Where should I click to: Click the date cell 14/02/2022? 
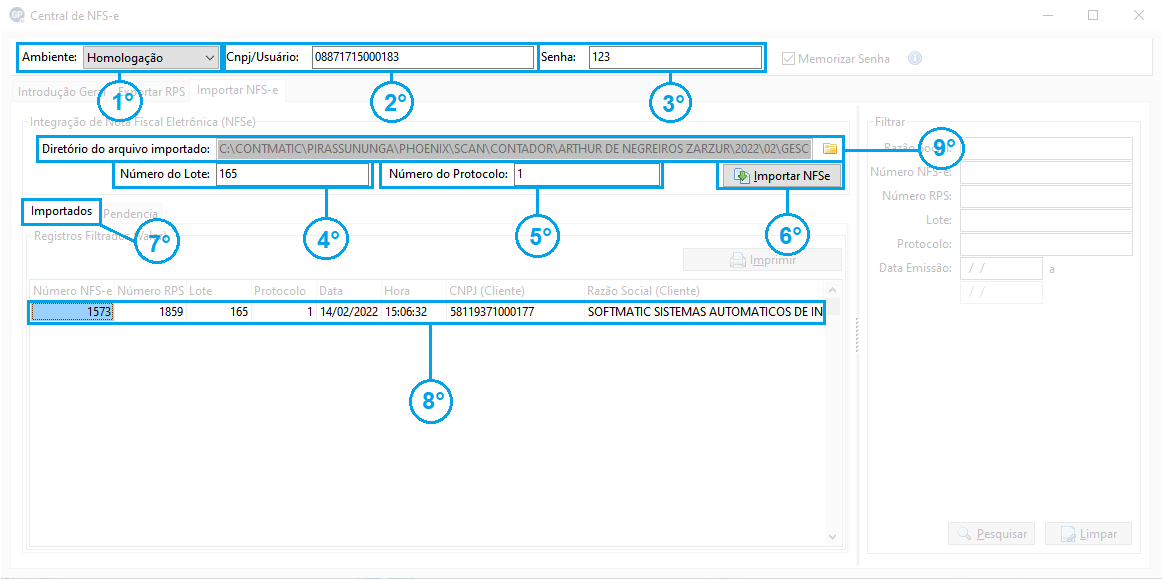[x=349, y=312]
